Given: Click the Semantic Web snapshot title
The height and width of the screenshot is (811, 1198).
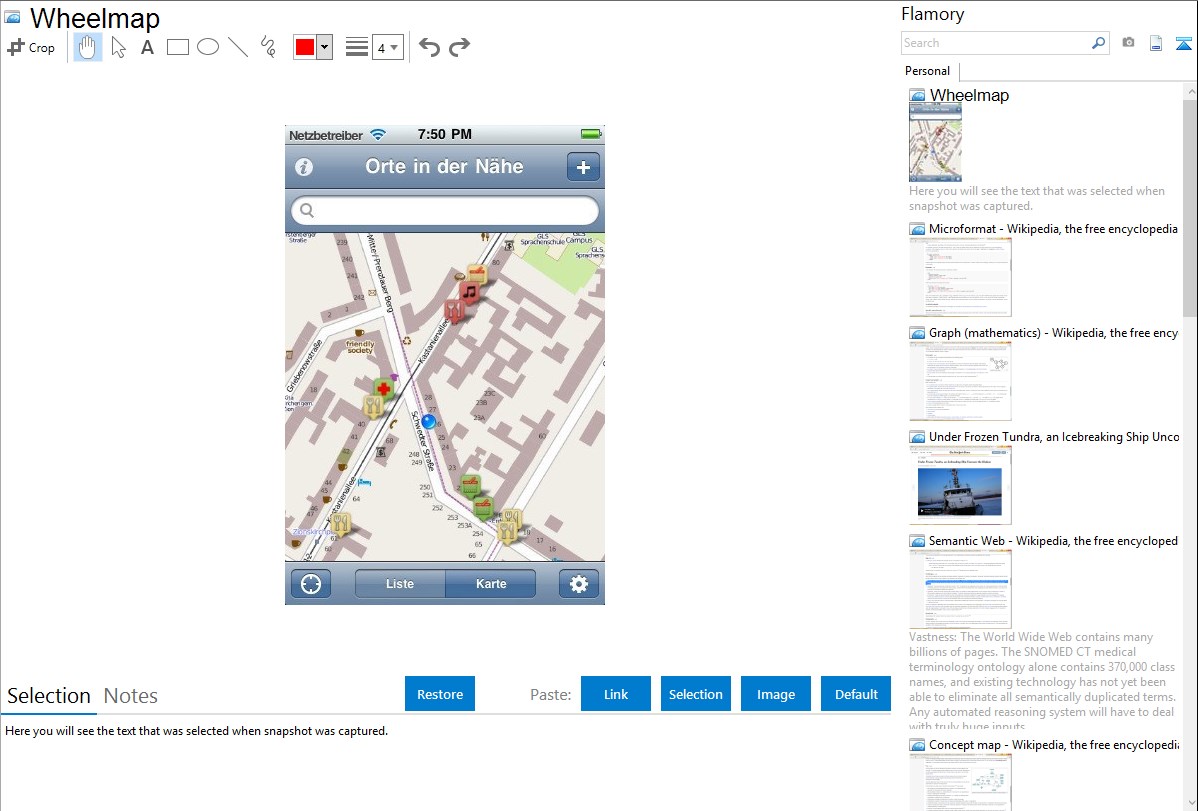Looking at the screenshot, I should point(1054,541).
